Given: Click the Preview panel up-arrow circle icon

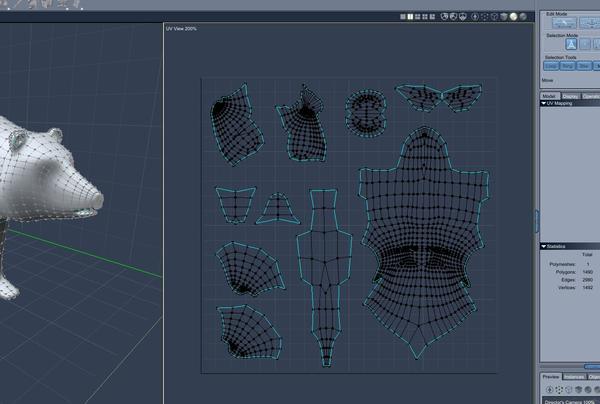Looking at the screenshot, I should 550,390.
